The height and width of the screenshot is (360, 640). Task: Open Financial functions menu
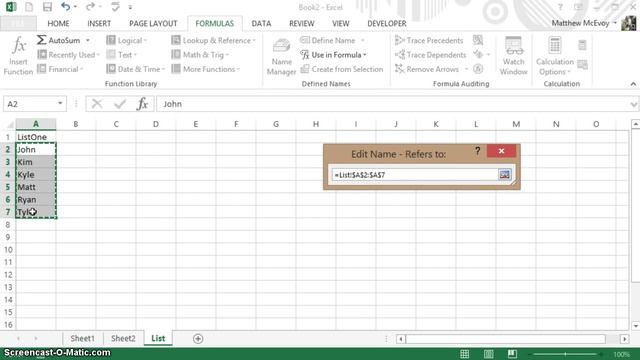[x=60, y=69]
